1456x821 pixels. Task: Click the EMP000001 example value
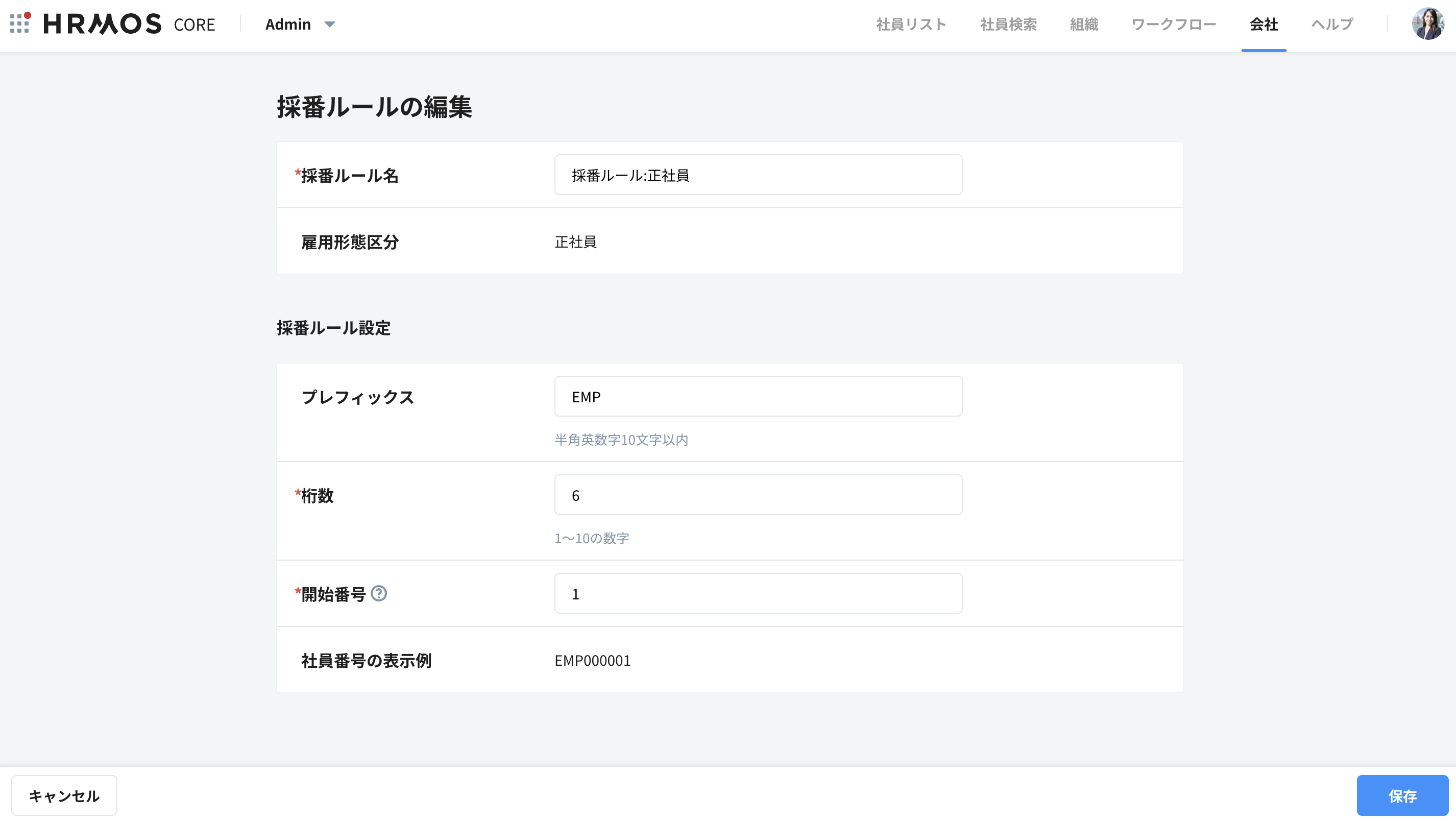coord(592,660)
